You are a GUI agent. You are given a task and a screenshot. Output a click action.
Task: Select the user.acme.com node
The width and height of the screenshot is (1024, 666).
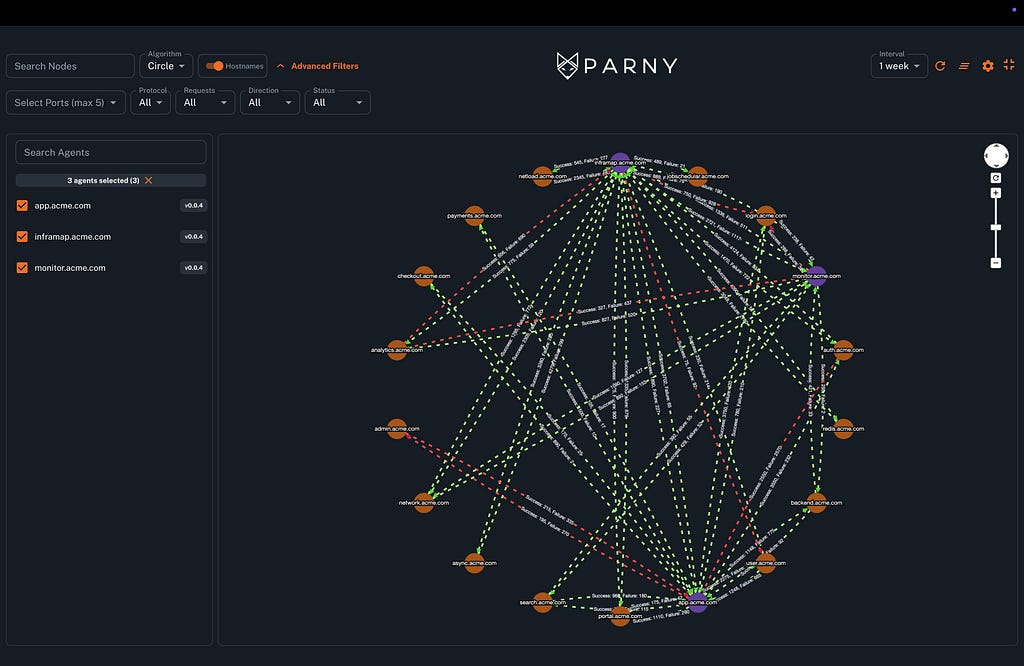click(766, 563)
